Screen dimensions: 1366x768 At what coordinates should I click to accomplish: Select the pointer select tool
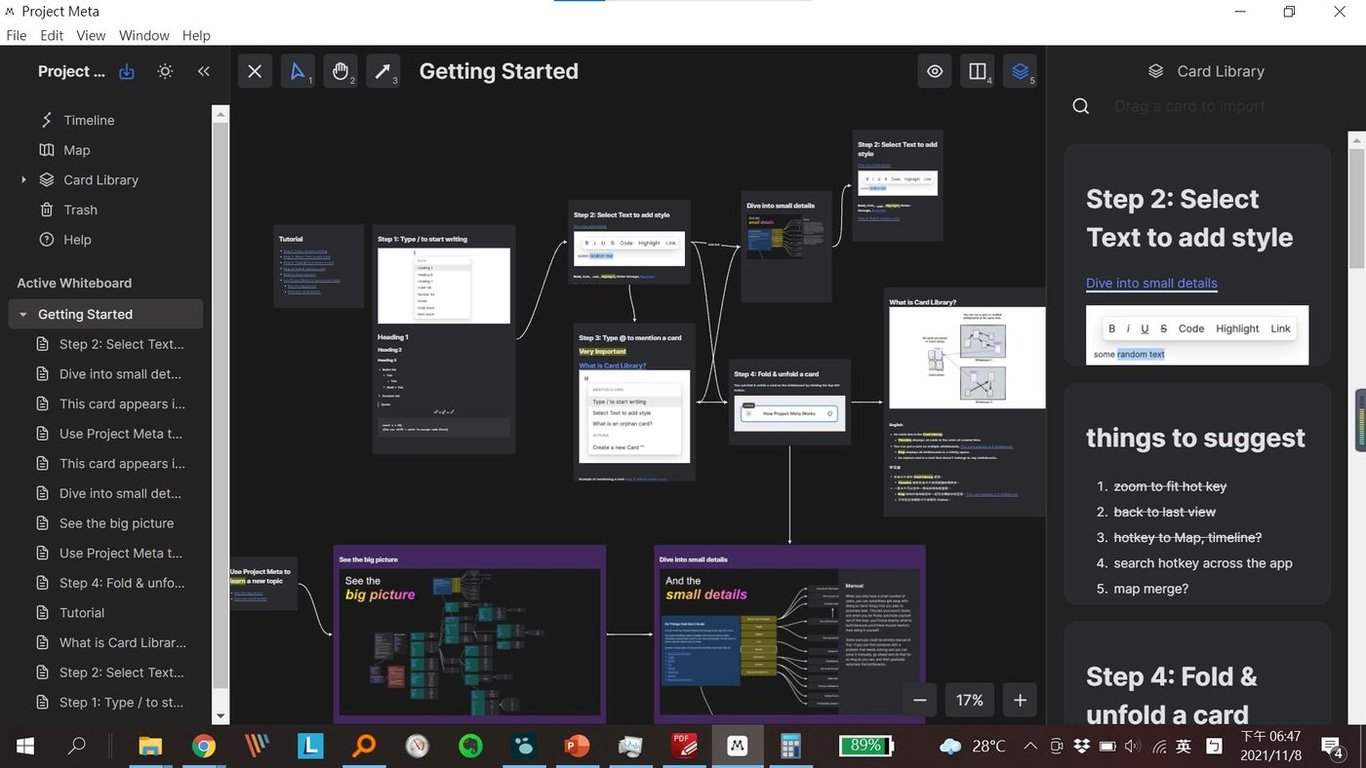[297, 71]
